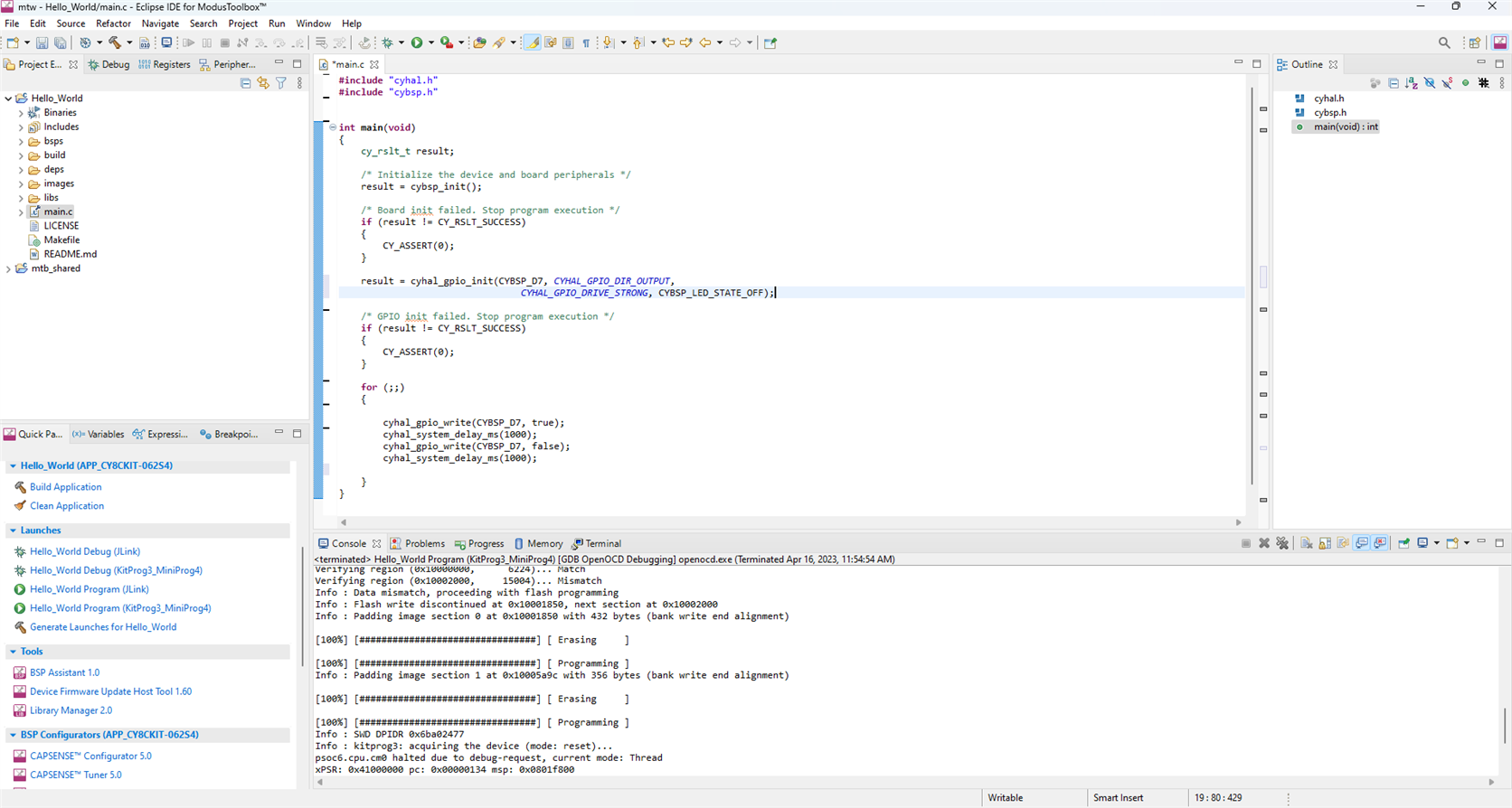Open the Build hammer dropdown arrow
Viewport: 1512px width, 808px height.
click(129, 42)
